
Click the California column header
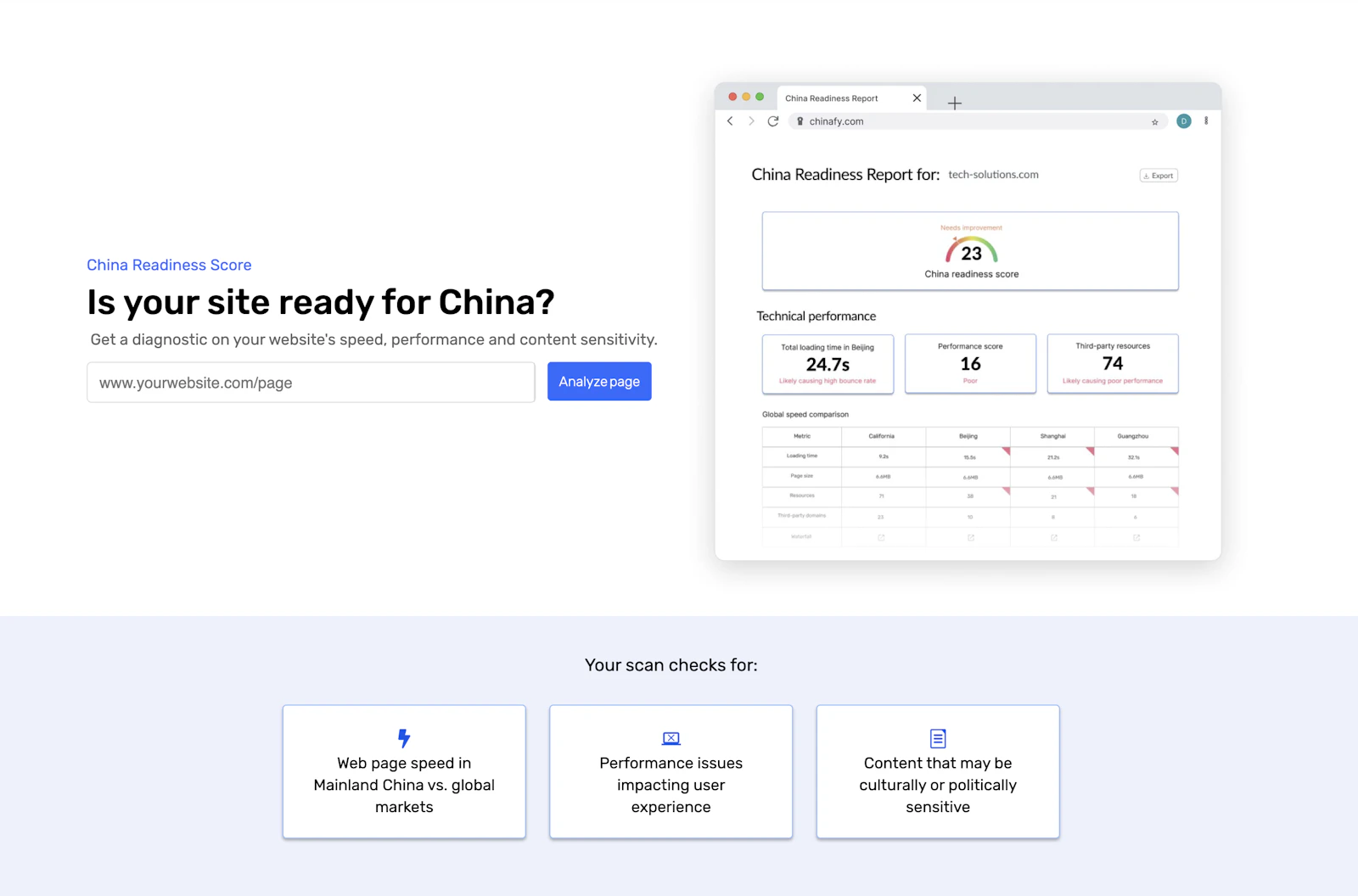[x=882, y=436]
